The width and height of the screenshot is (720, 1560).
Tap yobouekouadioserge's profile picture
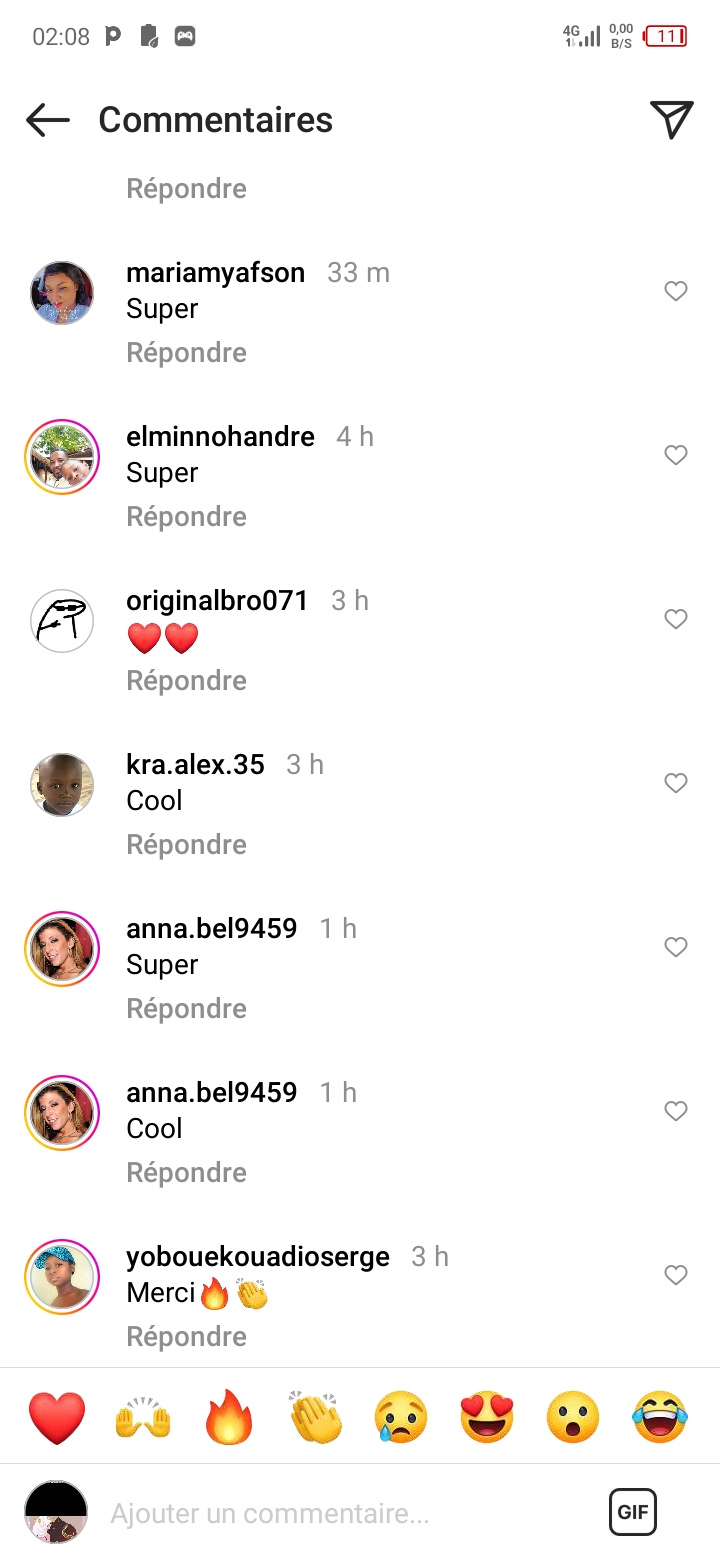[62, 1277]
